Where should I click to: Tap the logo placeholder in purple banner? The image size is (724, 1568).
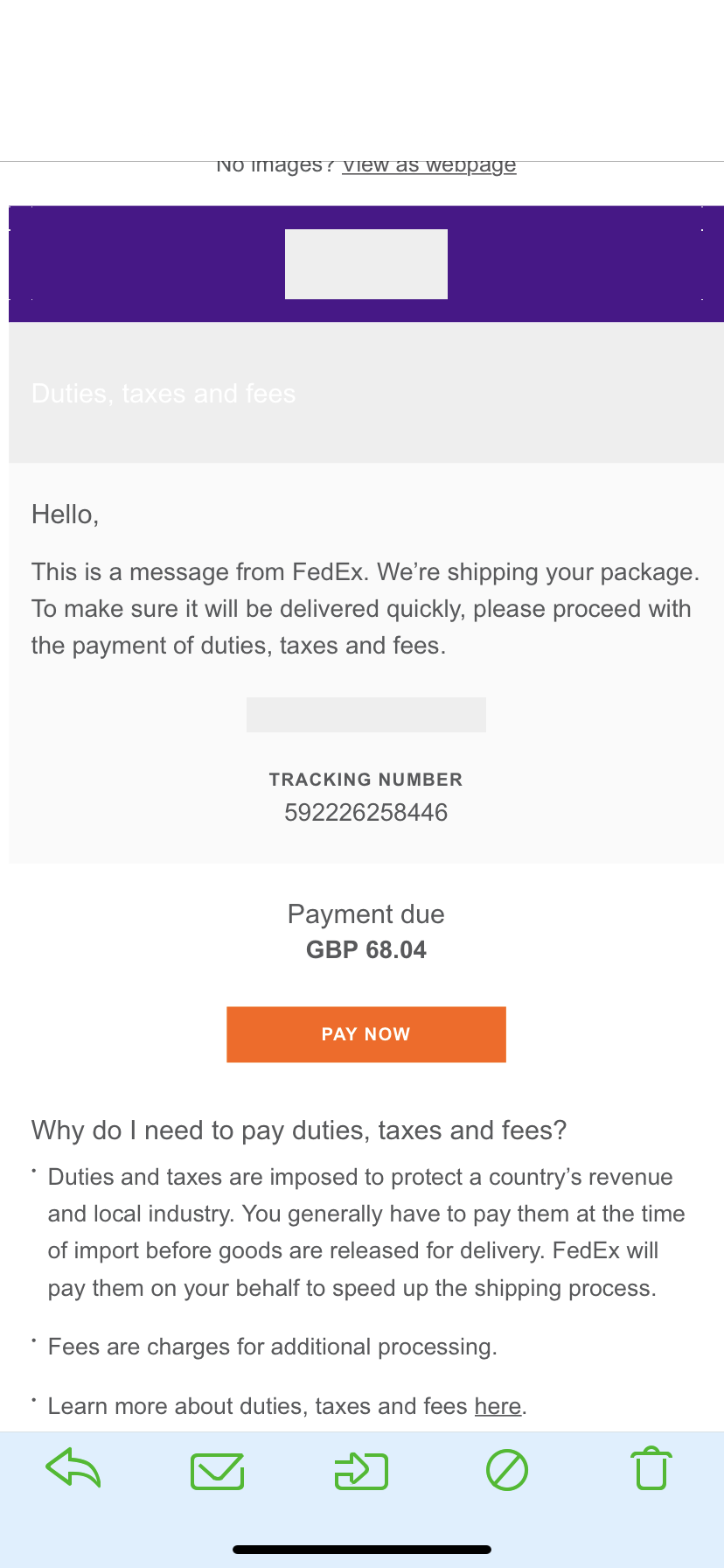coord(365,263)
